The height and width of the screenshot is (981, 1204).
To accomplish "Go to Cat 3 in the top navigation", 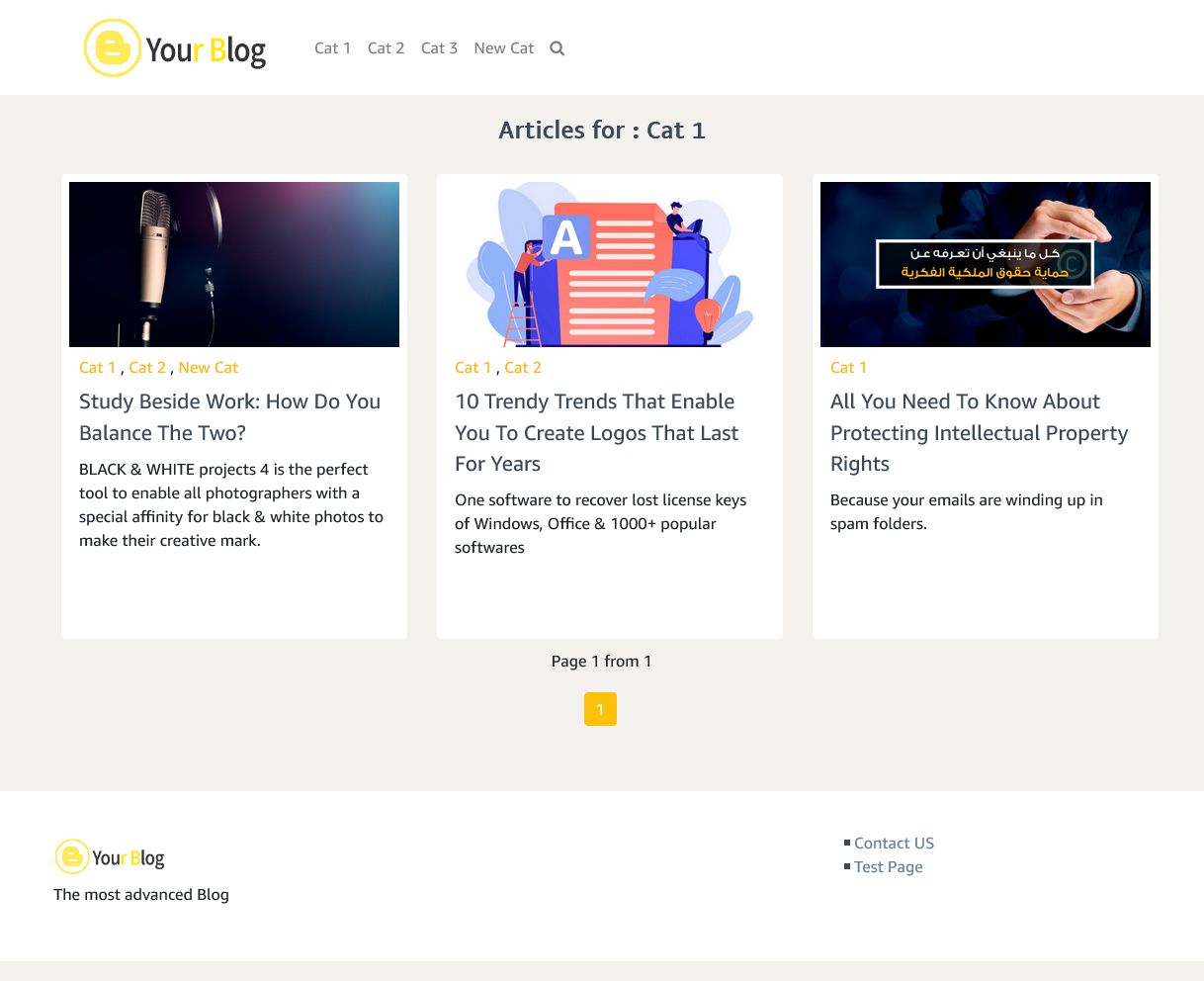I will tap(439, 48).
